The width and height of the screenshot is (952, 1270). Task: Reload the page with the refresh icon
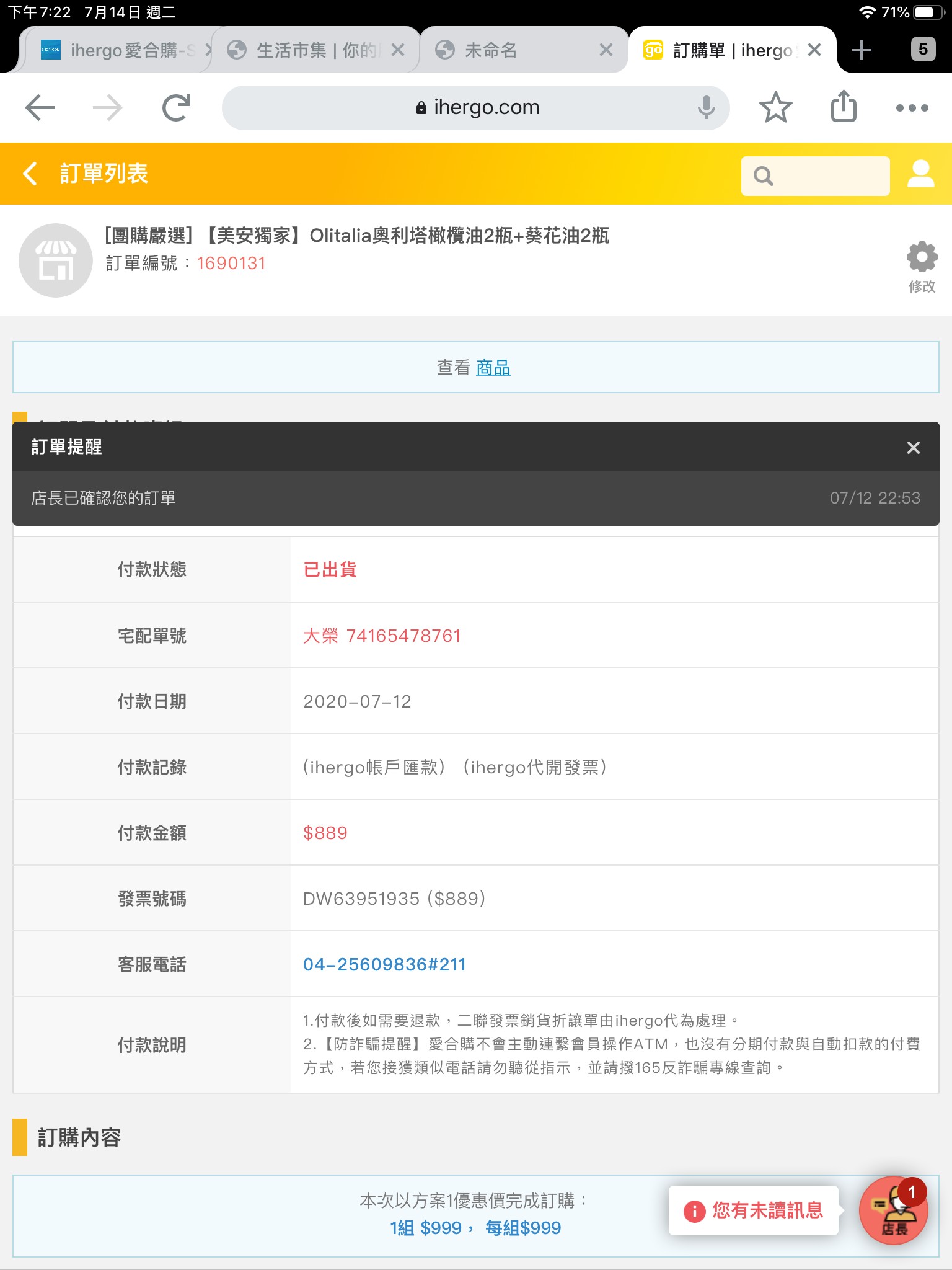pyautogui.click(x=176, y=108)
